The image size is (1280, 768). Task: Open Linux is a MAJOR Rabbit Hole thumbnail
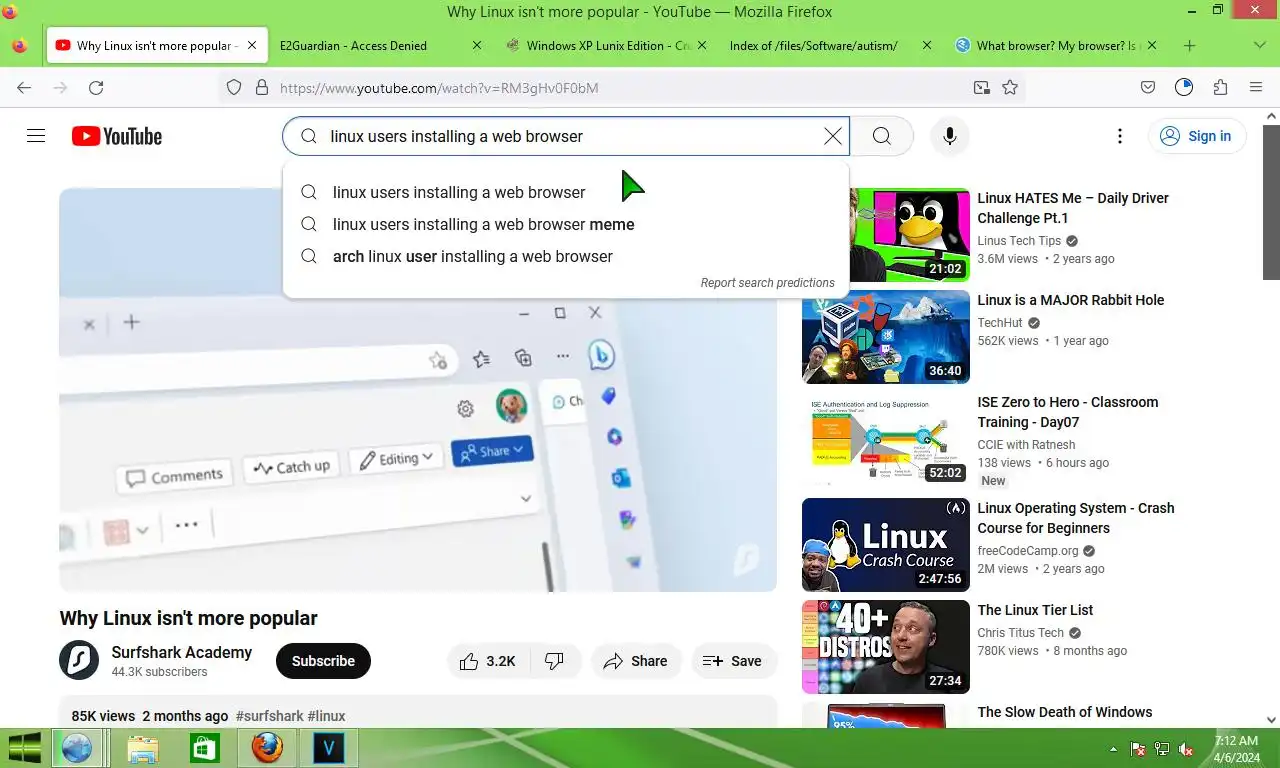pos(886,337)
